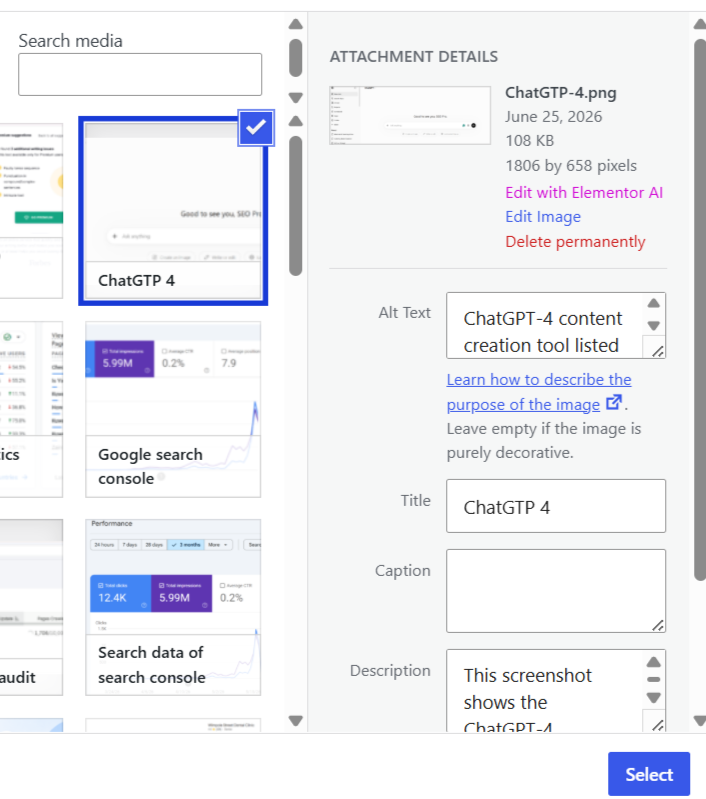The height and width of the screenshot is (799, 706).
Task: Click media grid inner scroll up arrow
Action: [x=296, y=121]
